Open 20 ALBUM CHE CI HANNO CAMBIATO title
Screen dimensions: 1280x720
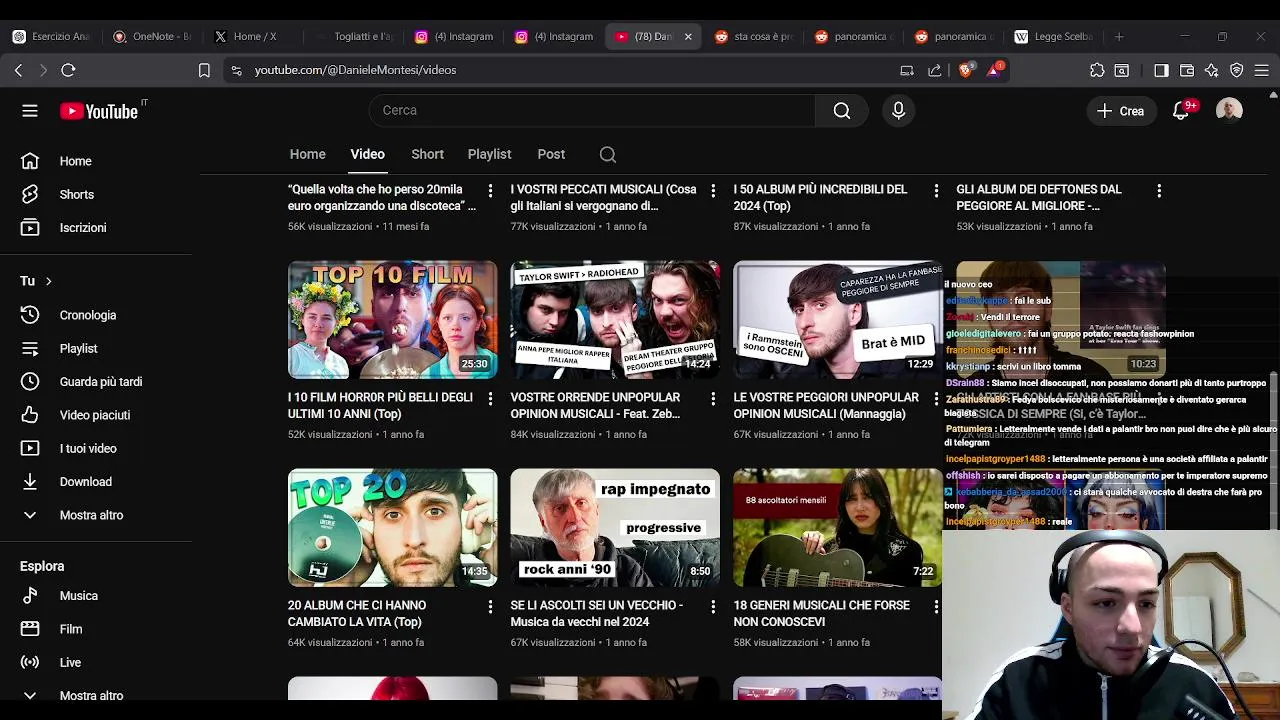pyautogui.click(x=357, y=614)
